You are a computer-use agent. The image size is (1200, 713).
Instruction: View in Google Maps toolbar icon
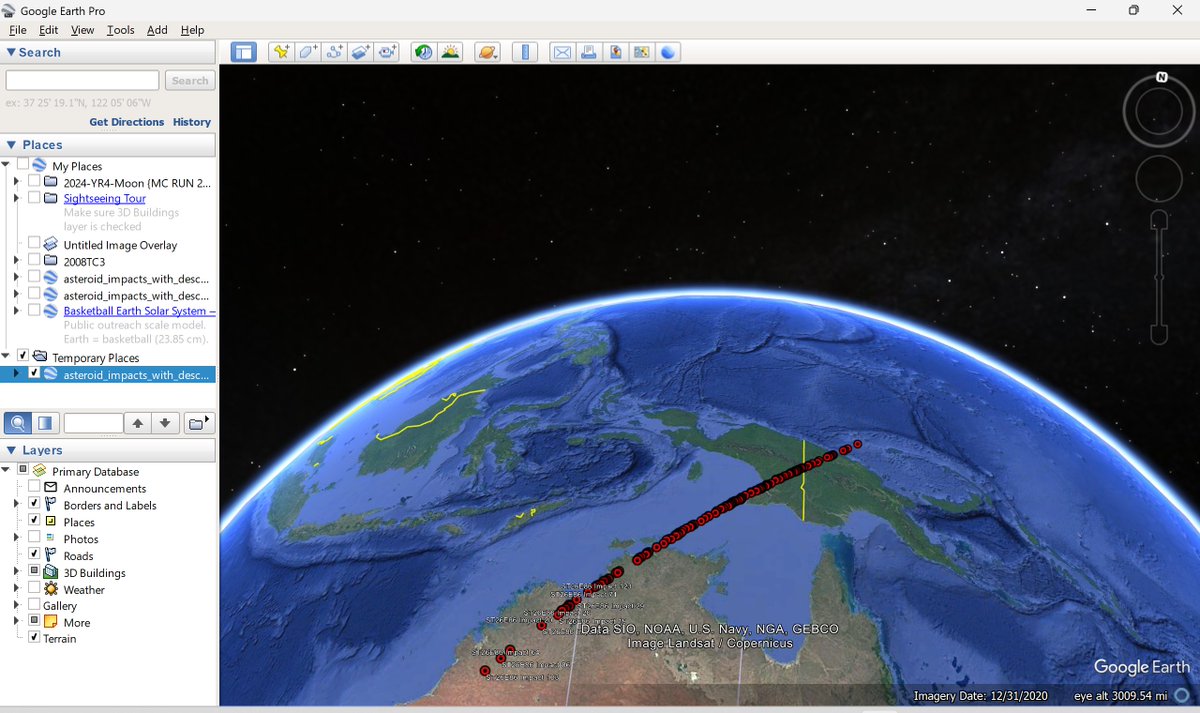pyautogui.click(x=641, y=52)
